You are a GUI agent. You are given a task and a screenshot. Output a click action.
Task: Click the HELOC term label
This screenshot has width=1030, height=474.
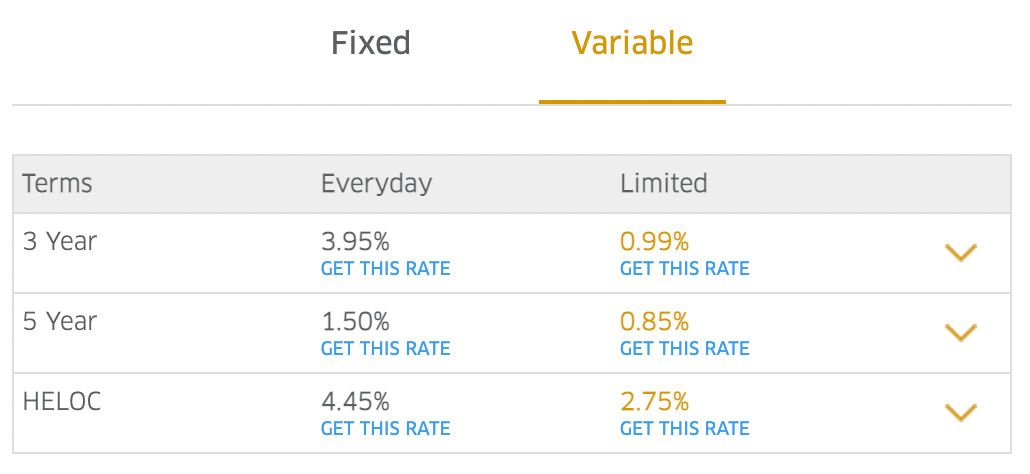pyautogui.click(x=62, y=401)
